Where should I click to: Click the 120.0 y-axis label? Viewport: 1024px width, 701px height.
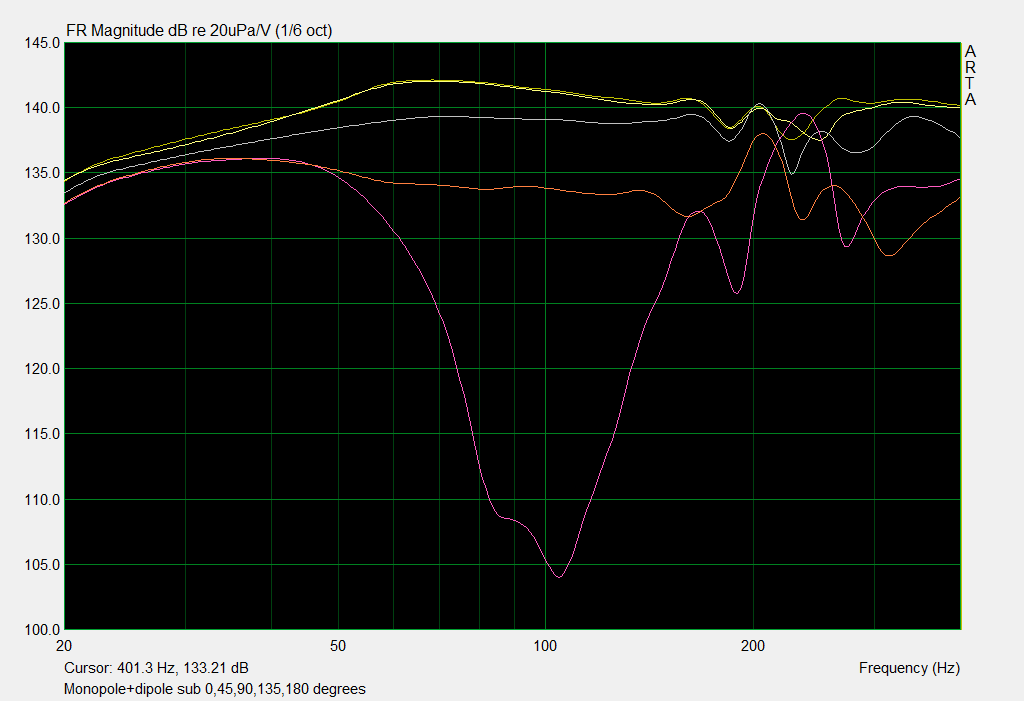(x=42, y=369)
